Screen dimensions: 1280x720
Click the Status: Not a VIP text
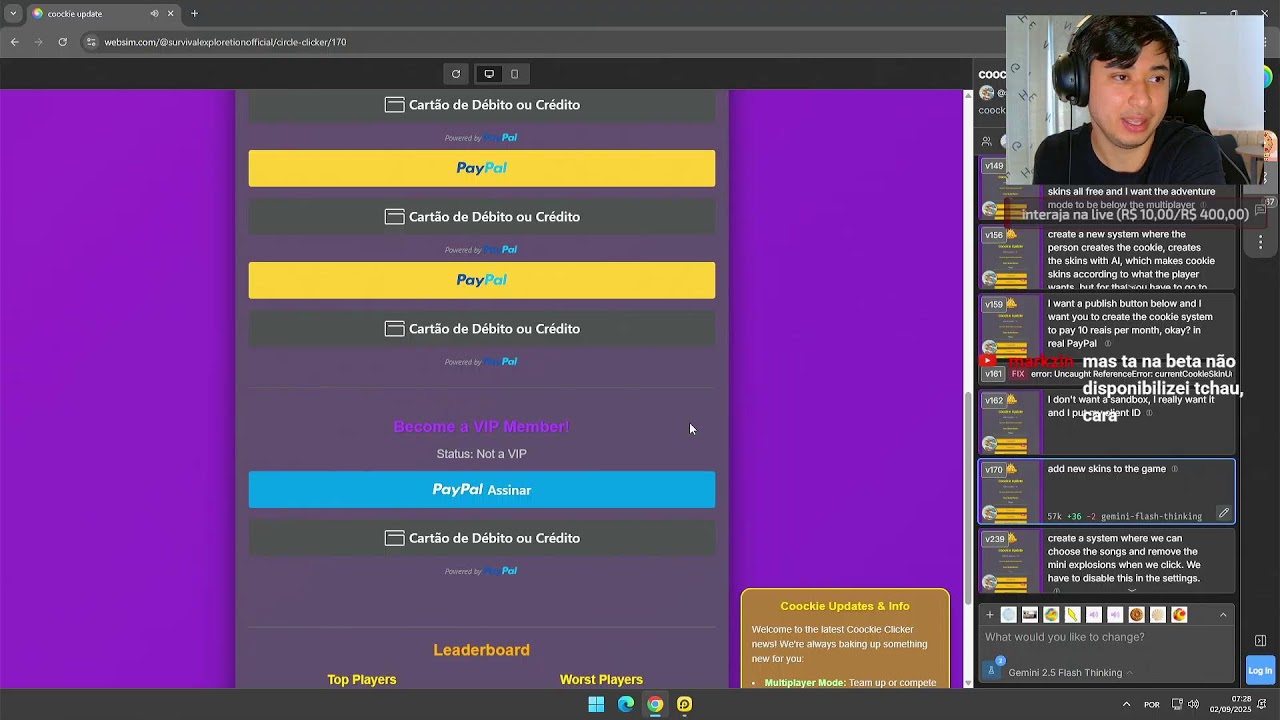click(481, 454)
